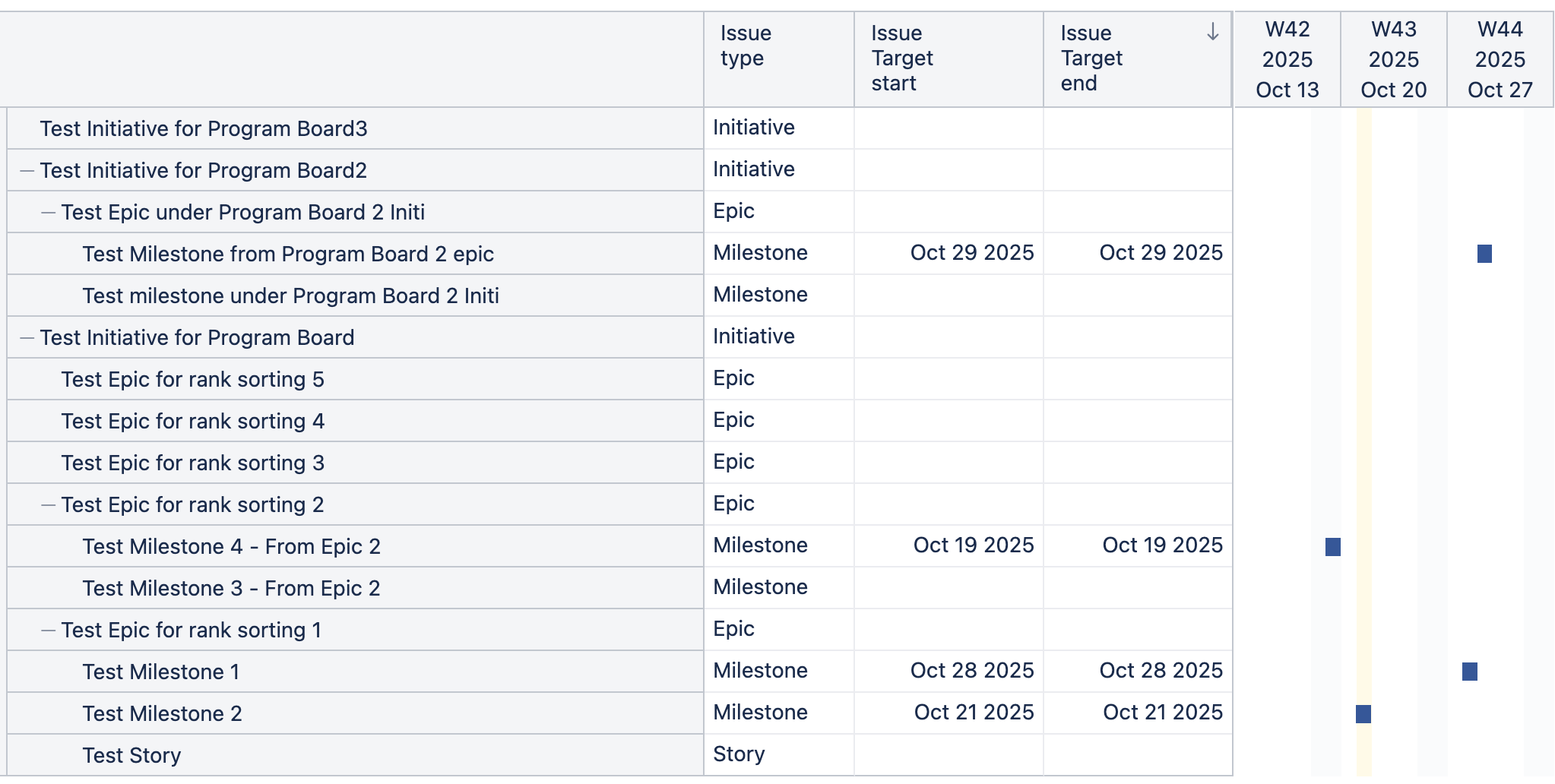
Task: Select Test Epic for rank sorting 5
Action: [x=192, y=380]
